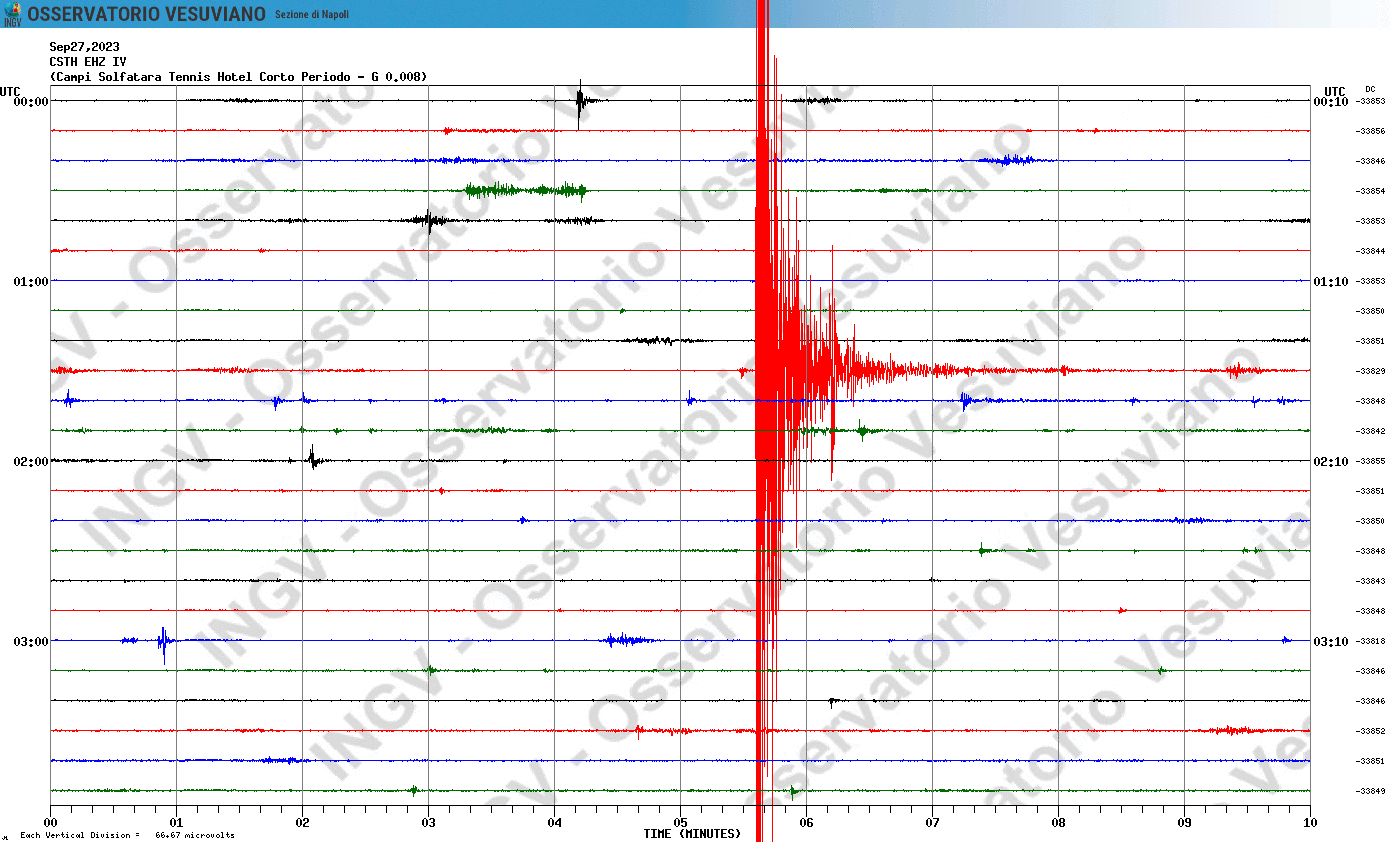Click the left UTC axis label
The image size is (1390, 849).
10,91
